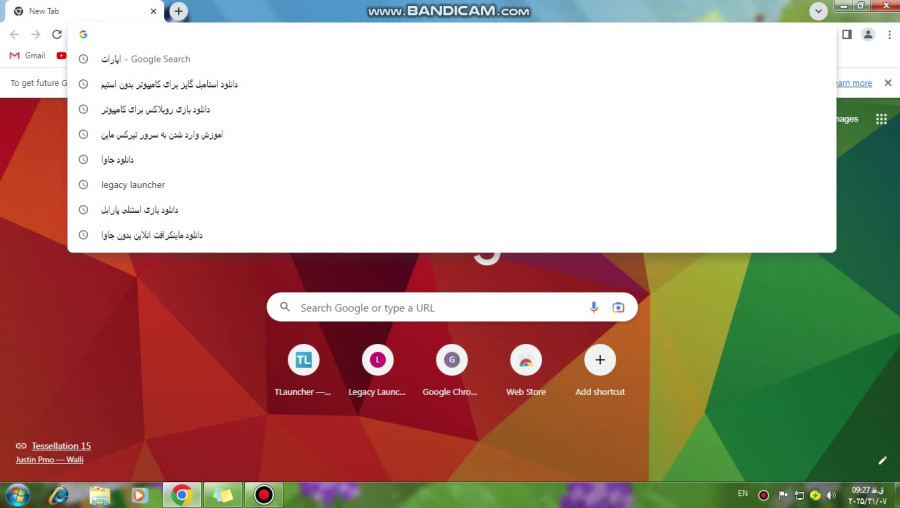Click the customize page pencil icon

[x=882, y=460]
